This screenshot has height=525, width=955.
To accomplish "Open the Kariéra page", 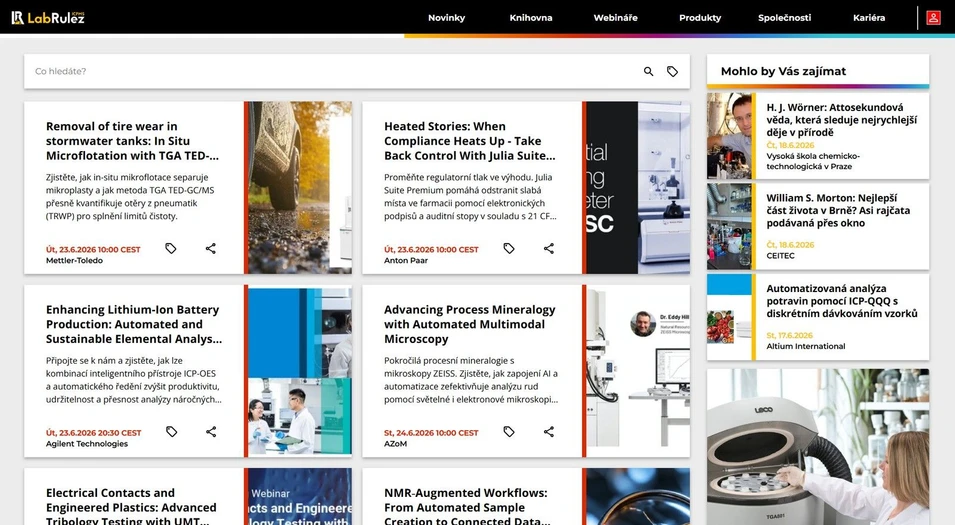I will click(x=869, y=18).
